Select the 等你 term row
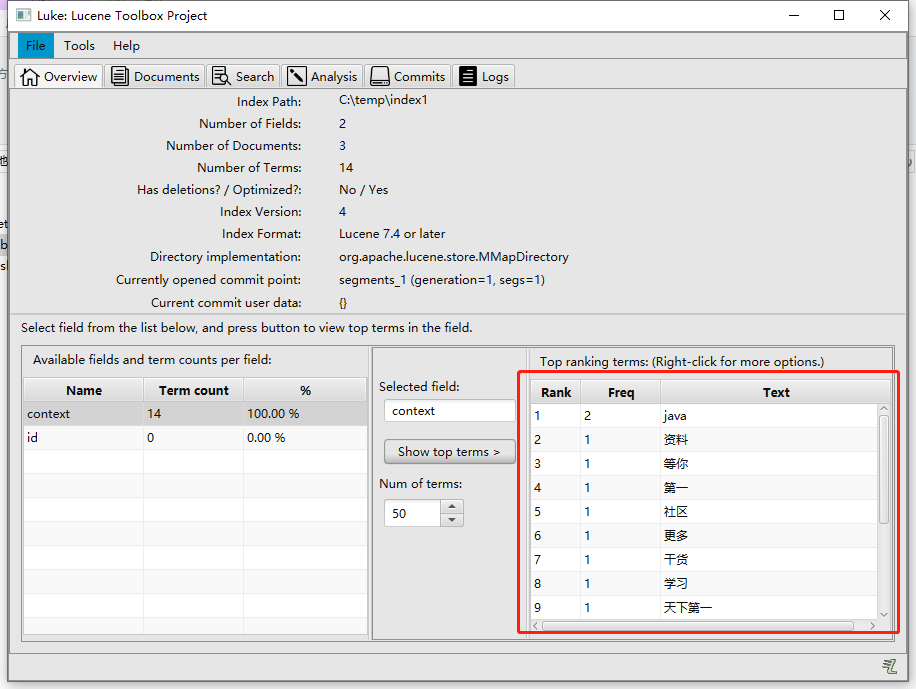Image resolution: width=916 pixels, height=689 pixels. [704, 463]
